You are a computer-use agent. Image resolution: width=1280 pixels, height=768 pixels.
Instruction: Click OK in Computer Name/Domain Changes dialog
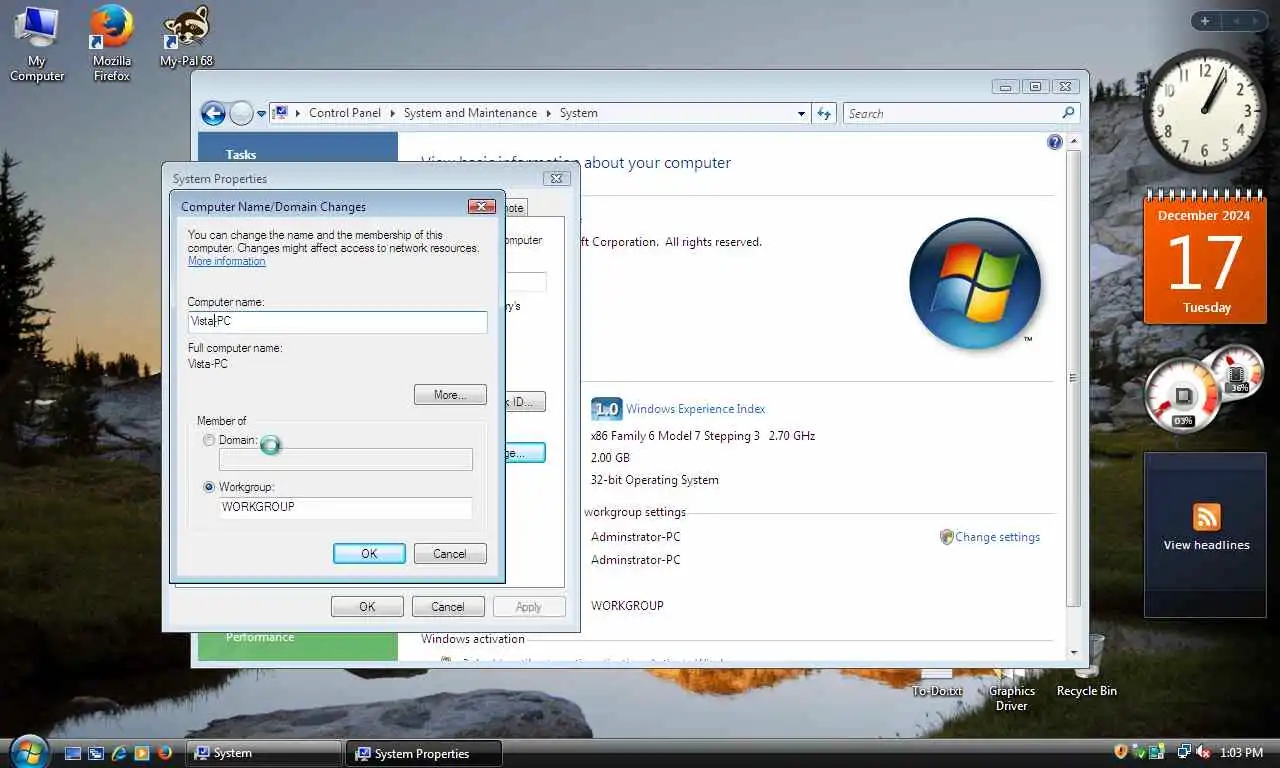coord(369,554)
